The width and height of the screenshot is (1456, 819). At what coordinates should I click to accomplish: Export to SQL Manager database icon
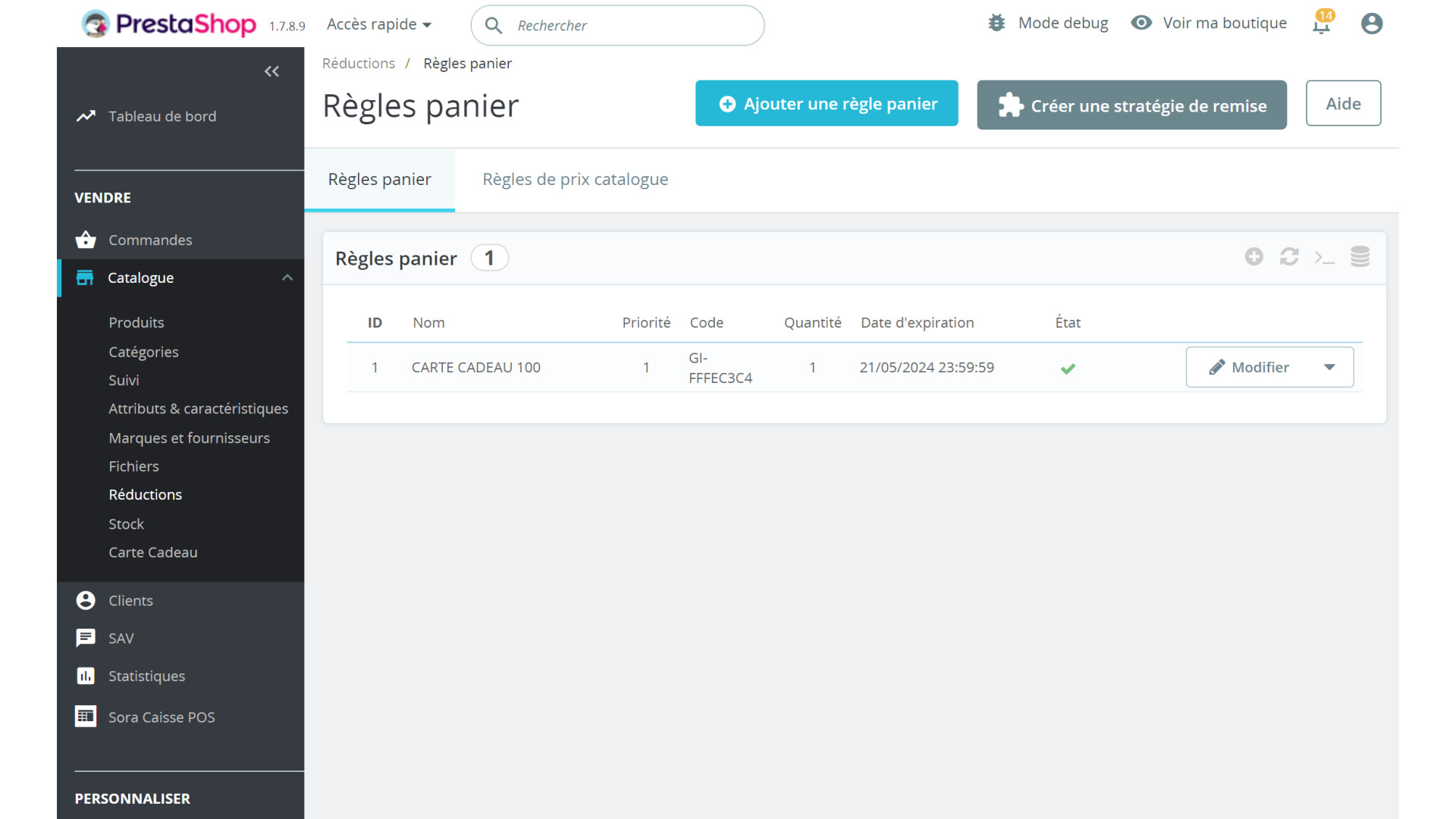(x=1360, y=257)
